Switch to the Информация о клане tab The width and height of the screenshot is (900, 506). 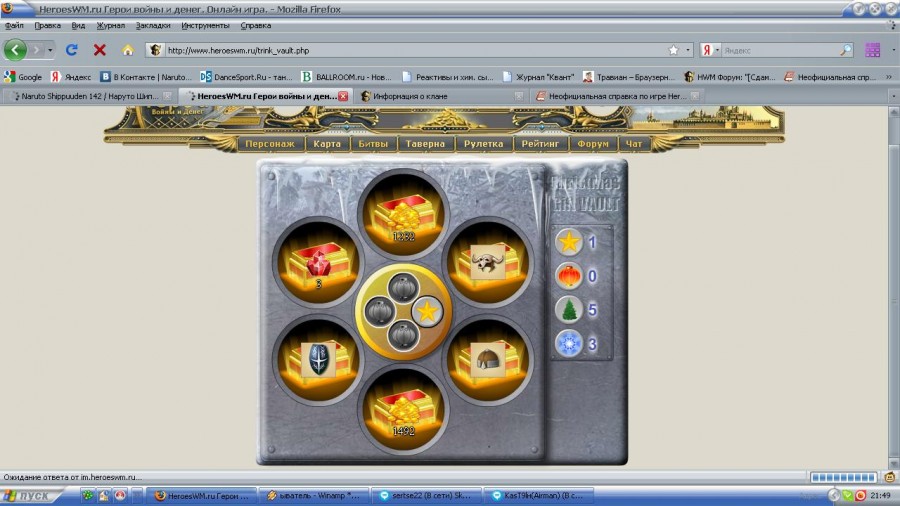(x=439, y=96)
